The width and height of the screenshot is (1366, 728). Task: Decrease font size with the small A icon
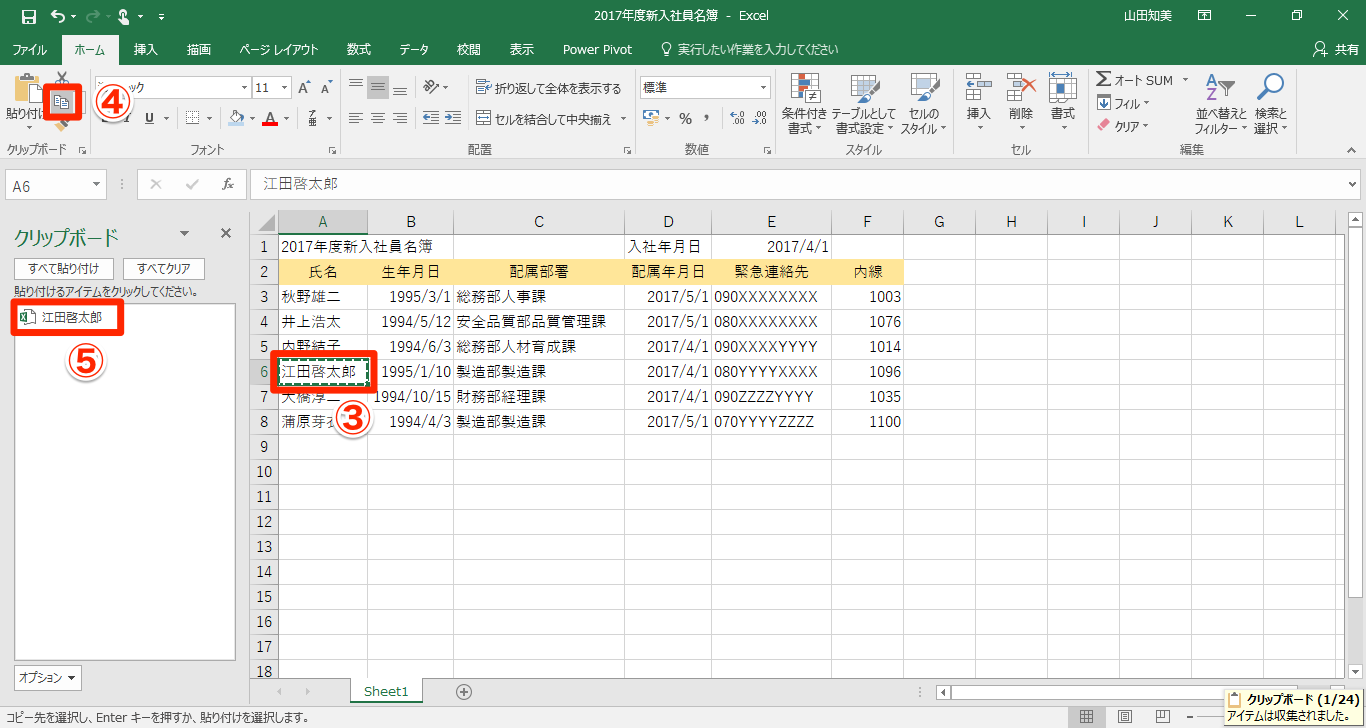point(326,88)
